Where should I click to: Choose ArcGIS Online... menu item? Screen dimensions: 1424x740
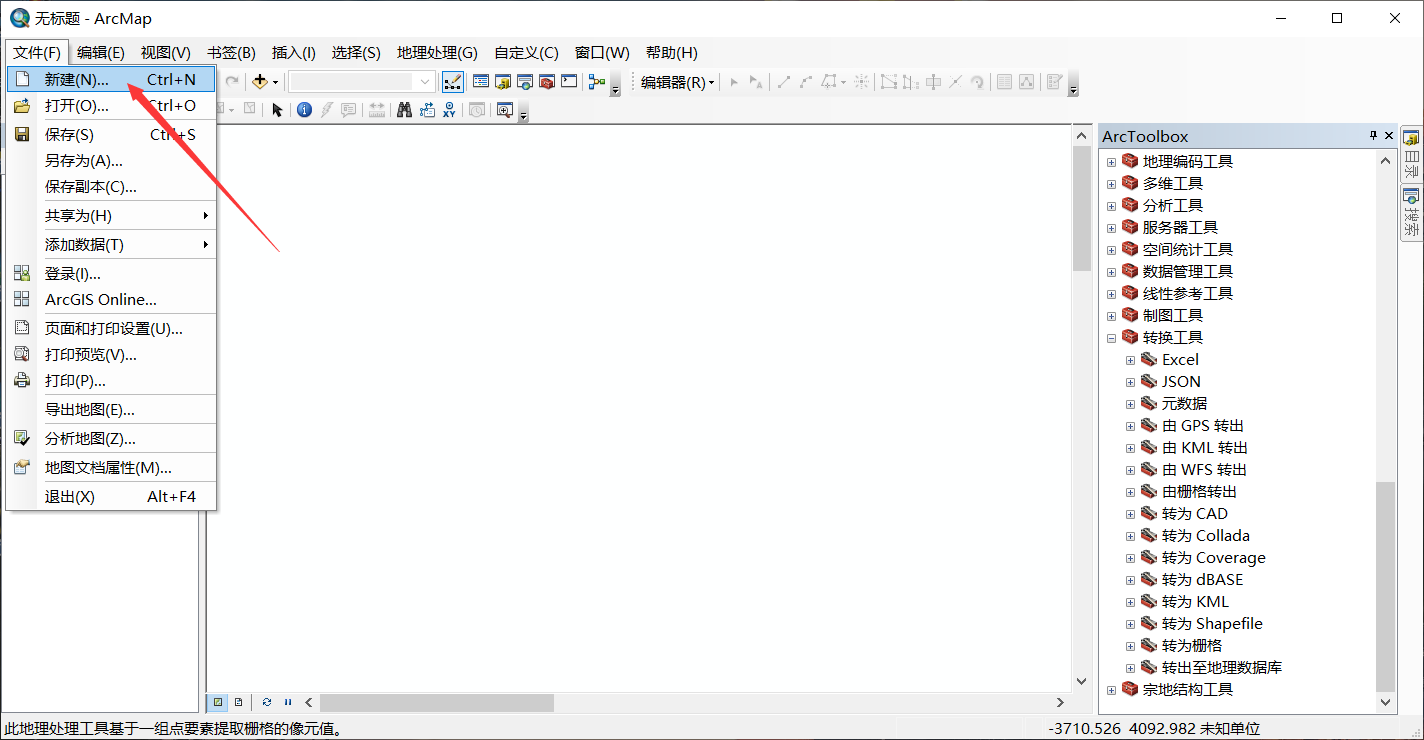(111, 299)
